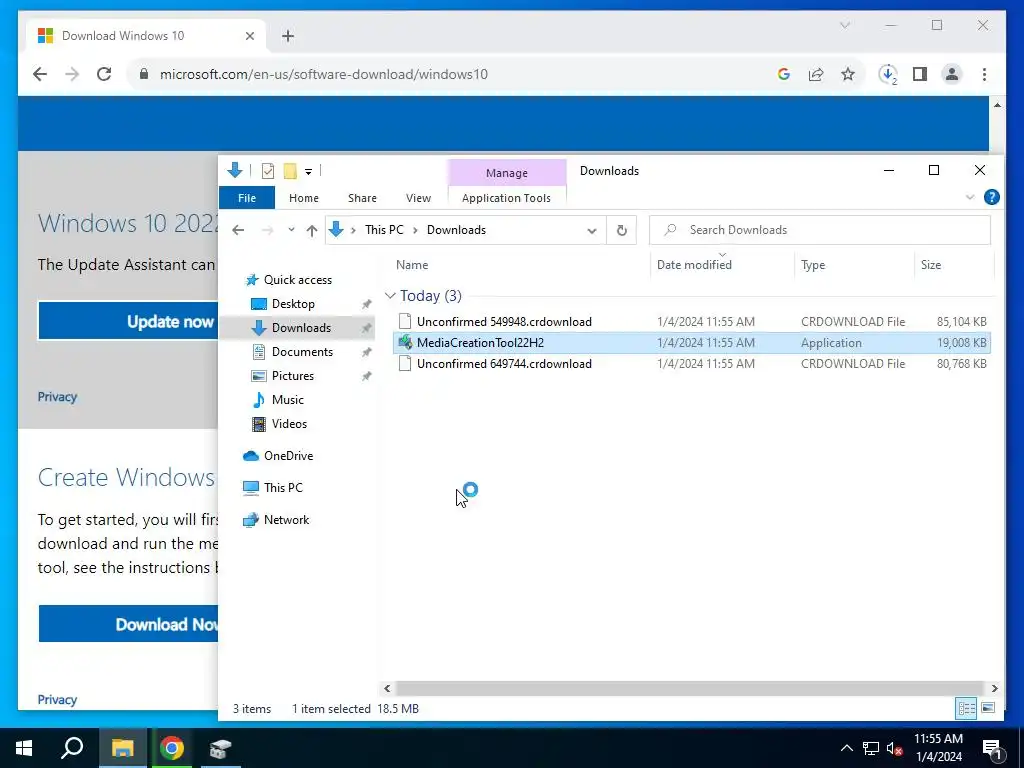Open the View ribbon tab
This screenshot has height=768, width=1024.
click(418, 198)
